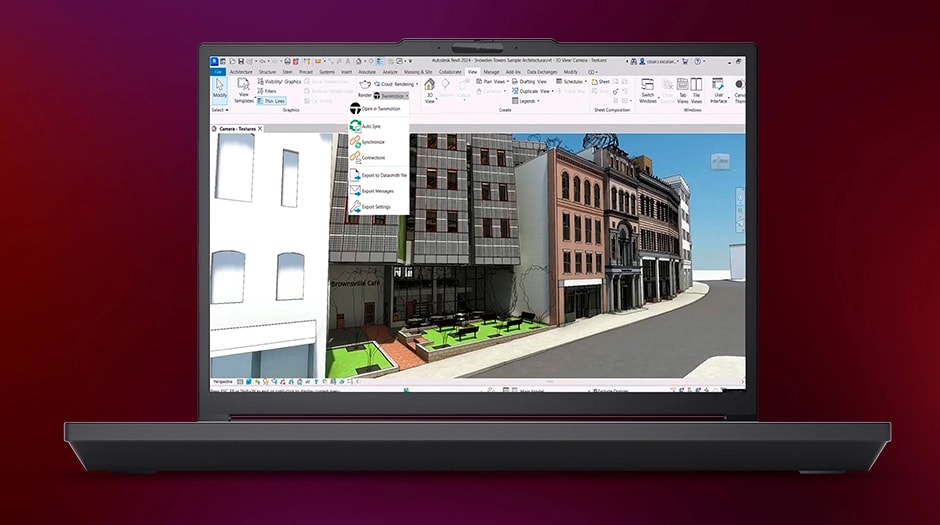This screenshot has width=940, height=525.
Task: Click Perspective label on view control bar
Action: pos(223,381)
